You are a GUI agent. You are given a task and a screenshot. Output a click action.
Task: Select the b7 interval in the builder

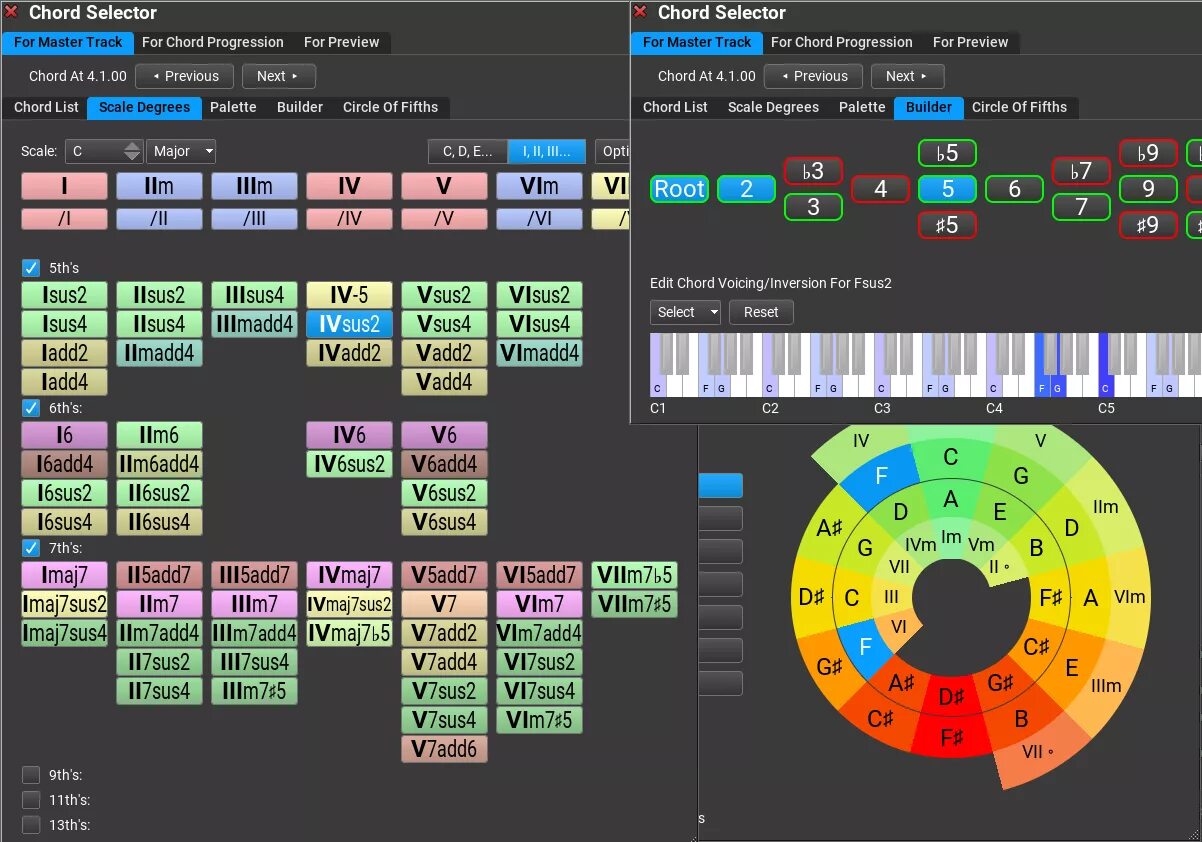pyautogui.click(x=1081, y=170)
